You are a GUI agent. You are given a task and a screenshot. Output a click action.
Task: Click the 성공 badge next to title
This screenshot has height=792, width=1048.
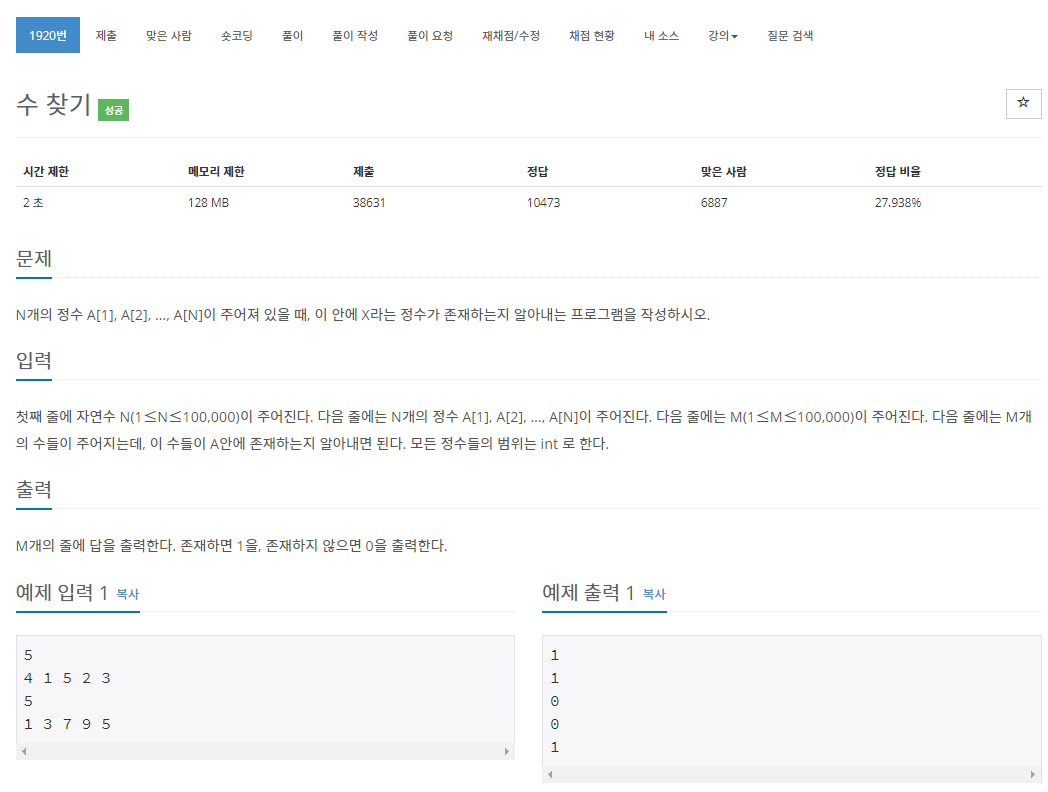113,111
